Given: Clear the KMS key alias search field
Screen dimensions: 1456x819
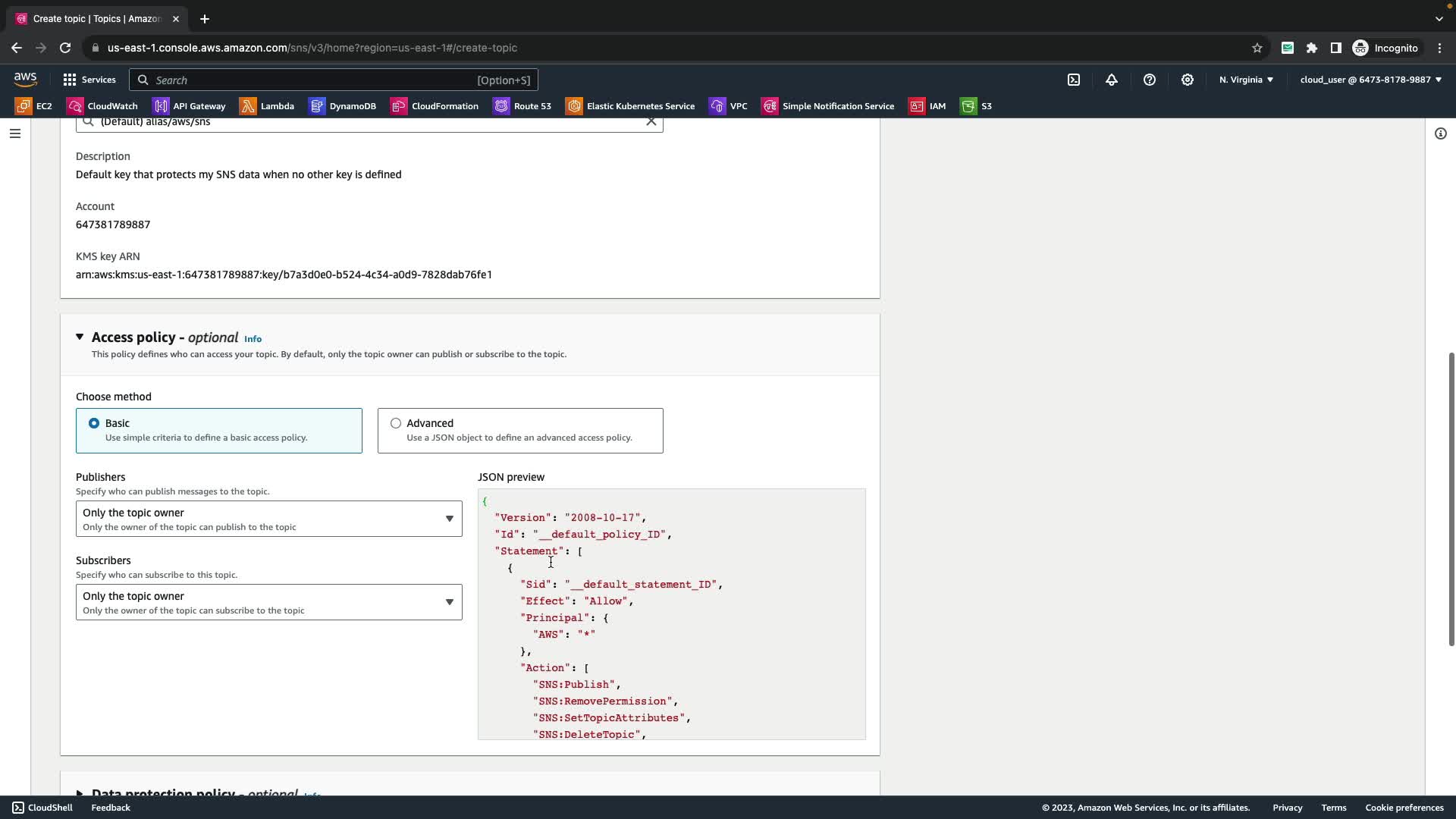Looking at the screenshot, I should click(x=651, y=121).
